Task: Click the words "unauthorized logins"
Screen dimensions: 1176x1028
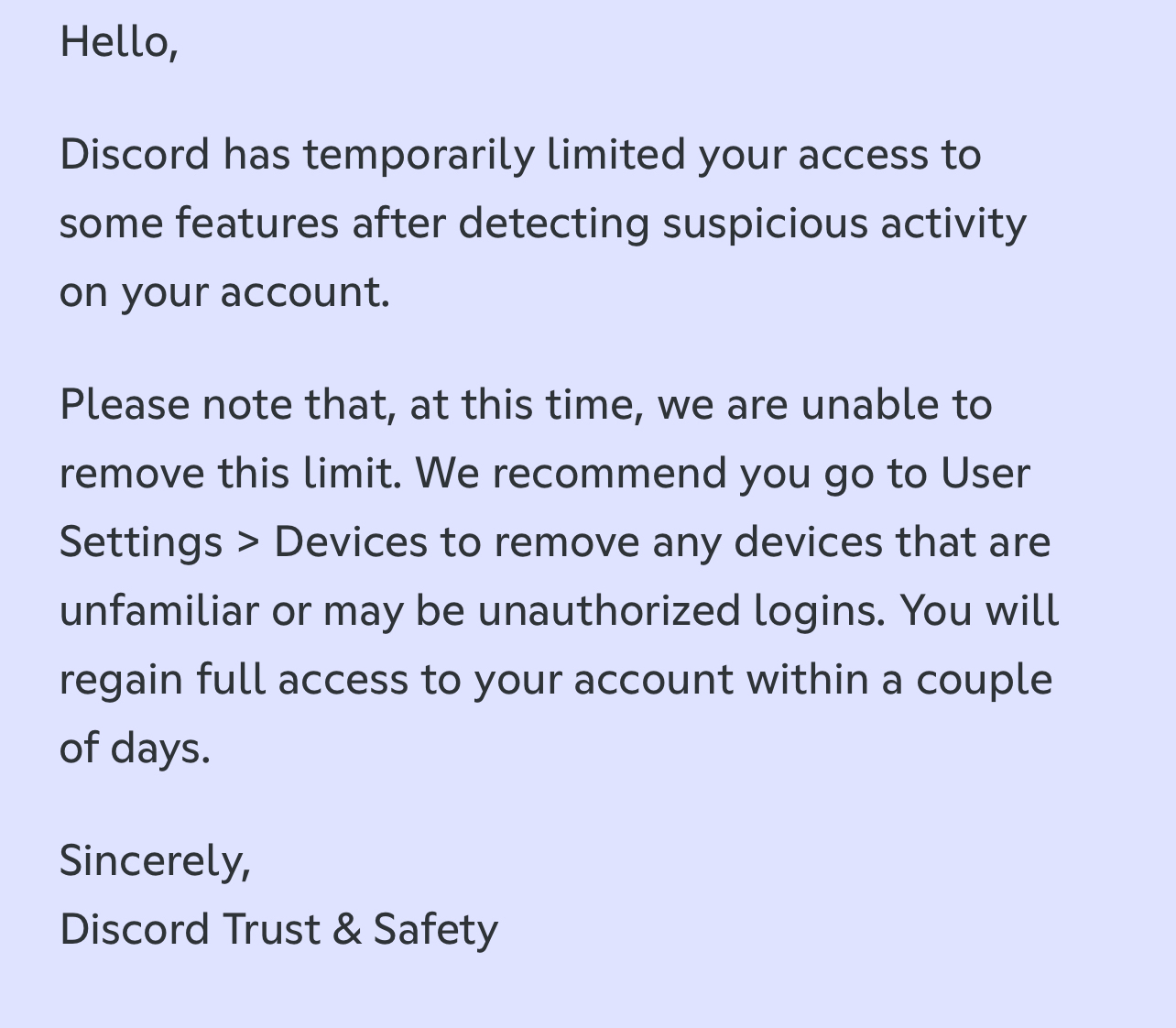Action: [681, 611]
